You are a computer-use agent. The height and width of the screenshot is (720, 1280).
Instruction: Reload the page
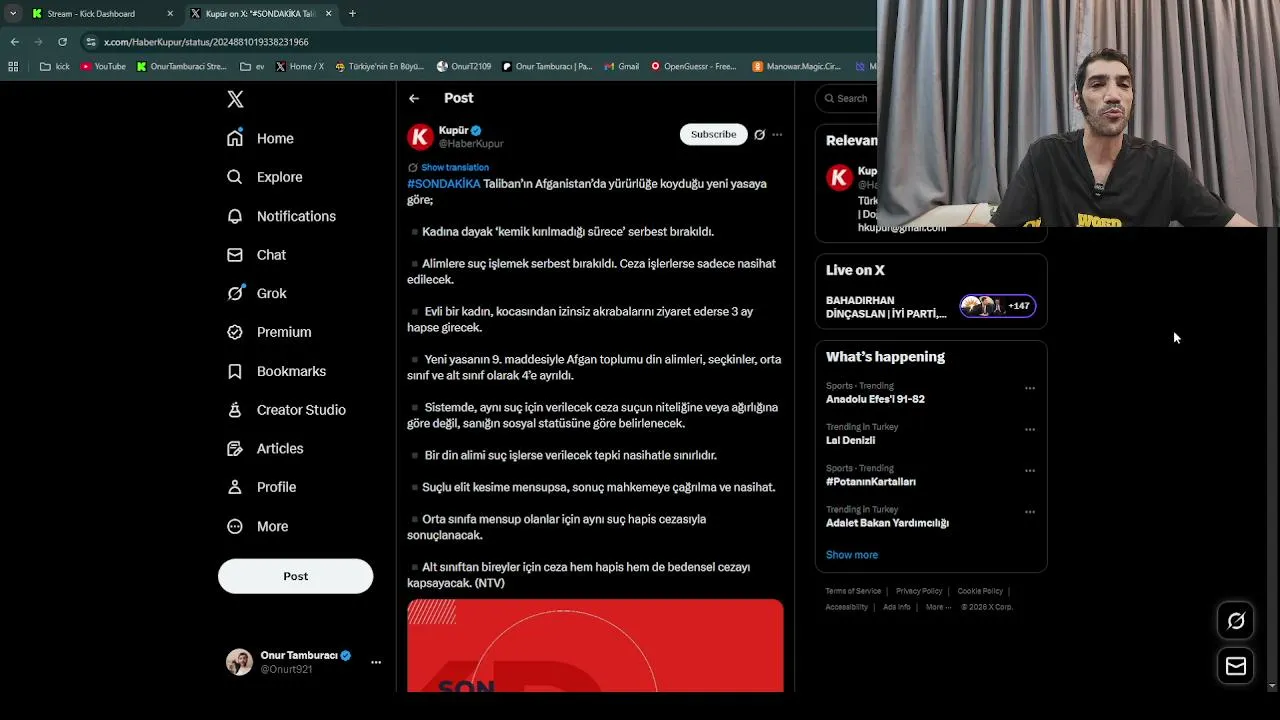click(62, 42)
